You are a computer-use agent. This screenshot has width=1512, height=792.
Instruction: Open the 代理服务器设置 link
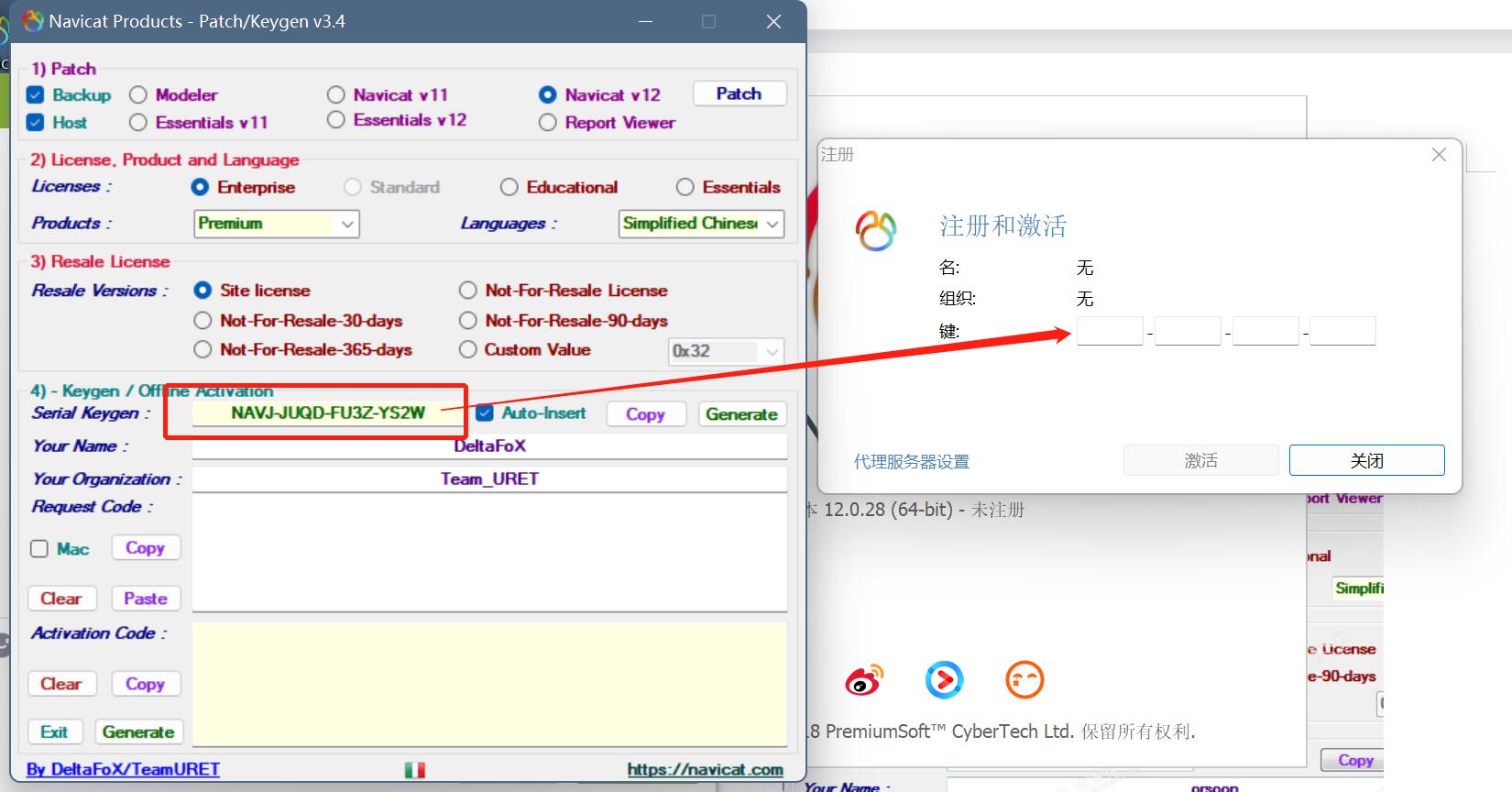911,462
